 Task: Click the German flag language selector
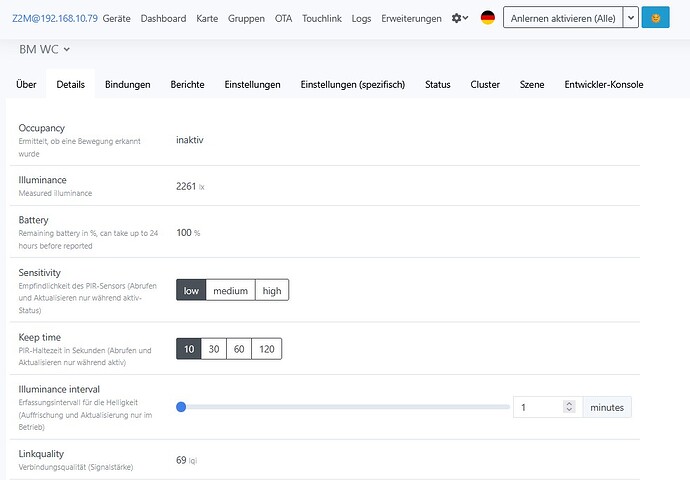(x=488, y=18)
